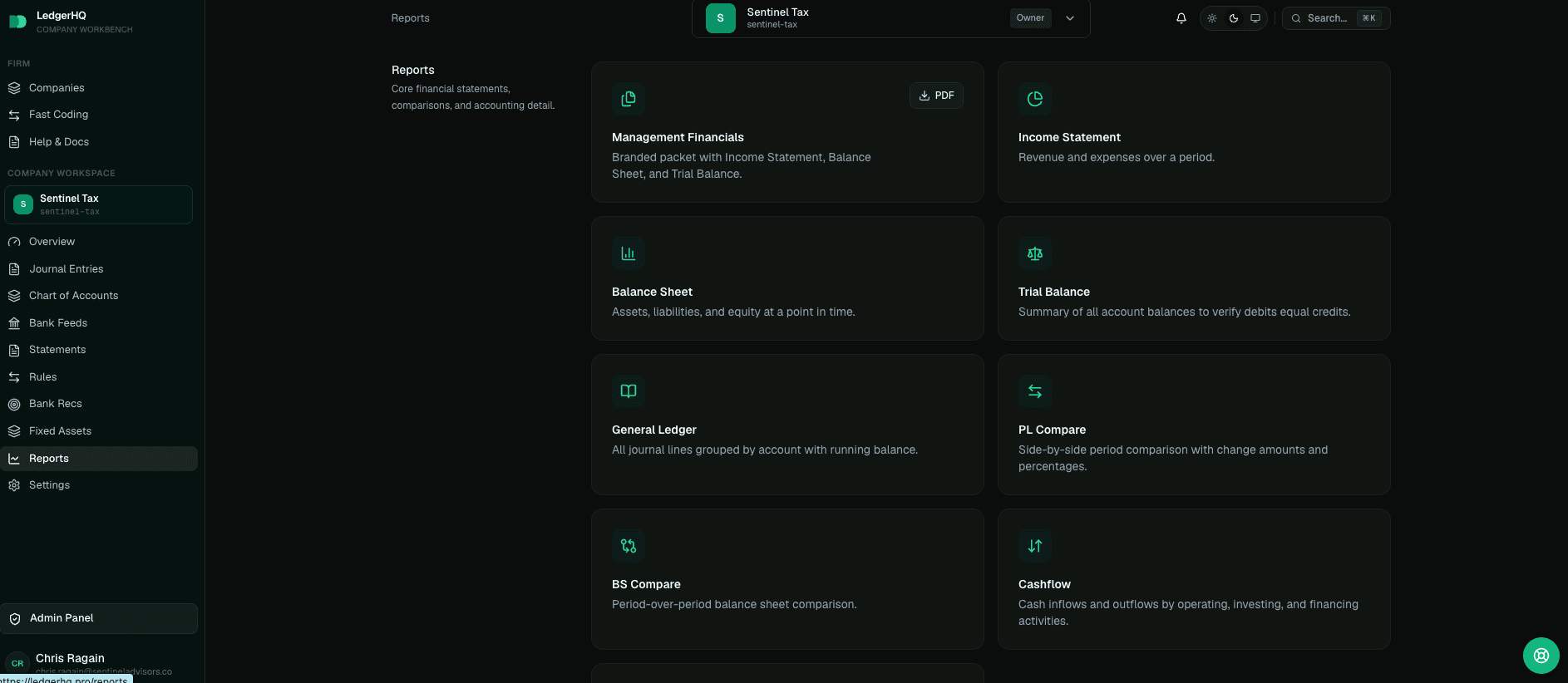This screenshot has height=683, width=1568.
Task: Open the Income Statement report
Action: click(1194, 132)
